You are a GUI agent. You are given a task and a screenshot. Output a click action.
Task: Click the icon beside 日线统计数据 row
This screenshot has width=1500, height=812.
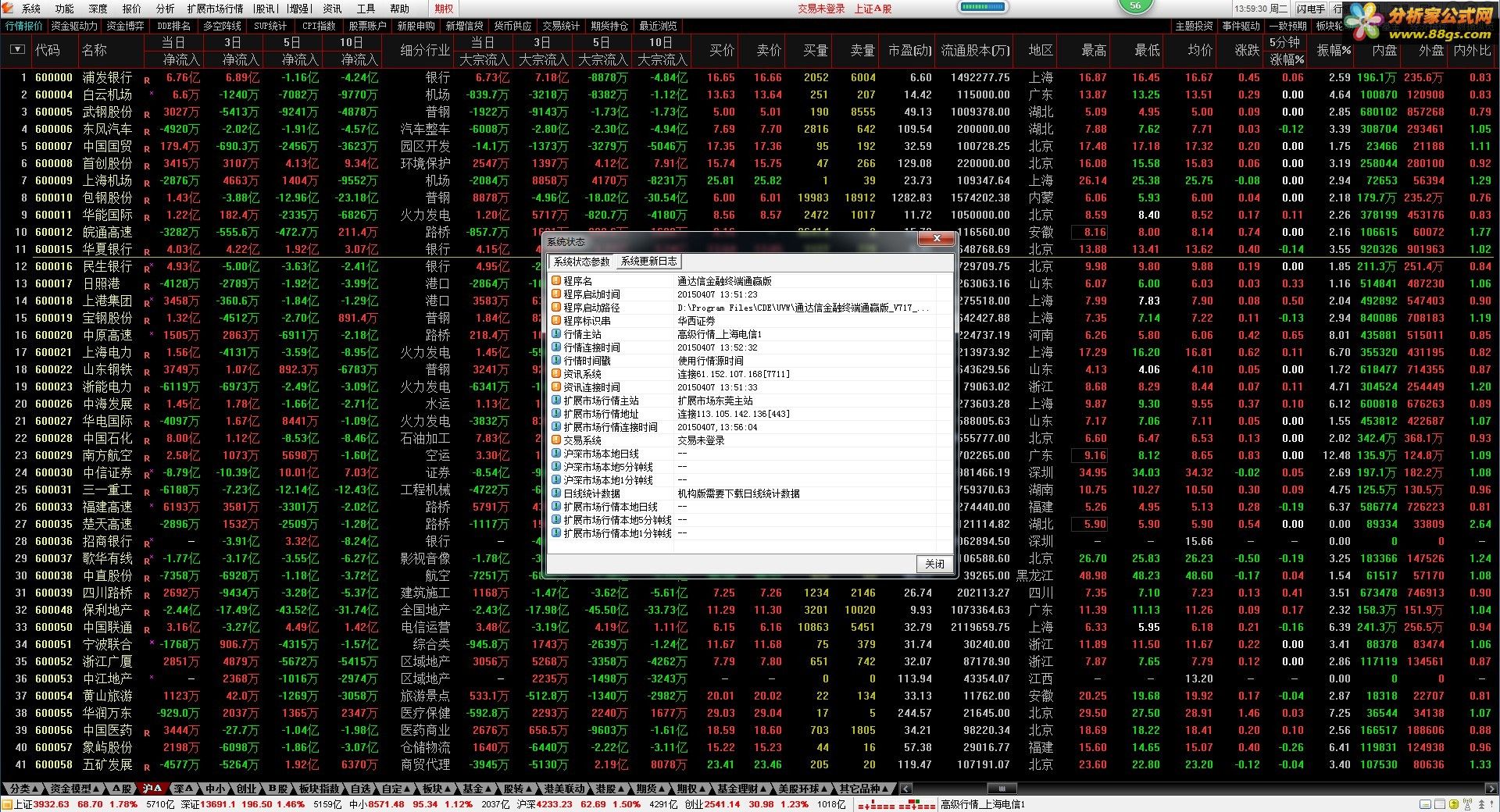click(x=556, y=493)
